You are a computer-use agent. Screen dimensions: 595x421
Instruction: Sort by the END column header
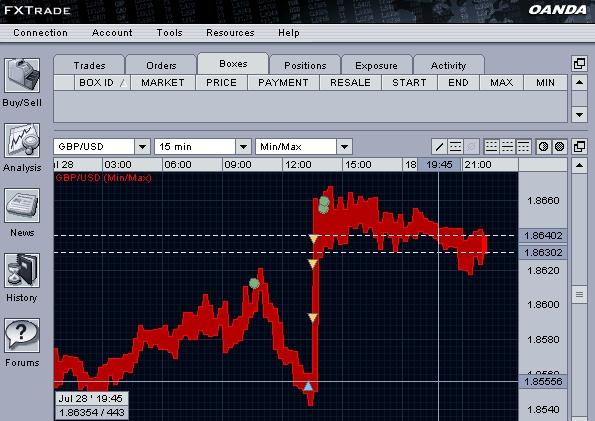pos(458,83)
